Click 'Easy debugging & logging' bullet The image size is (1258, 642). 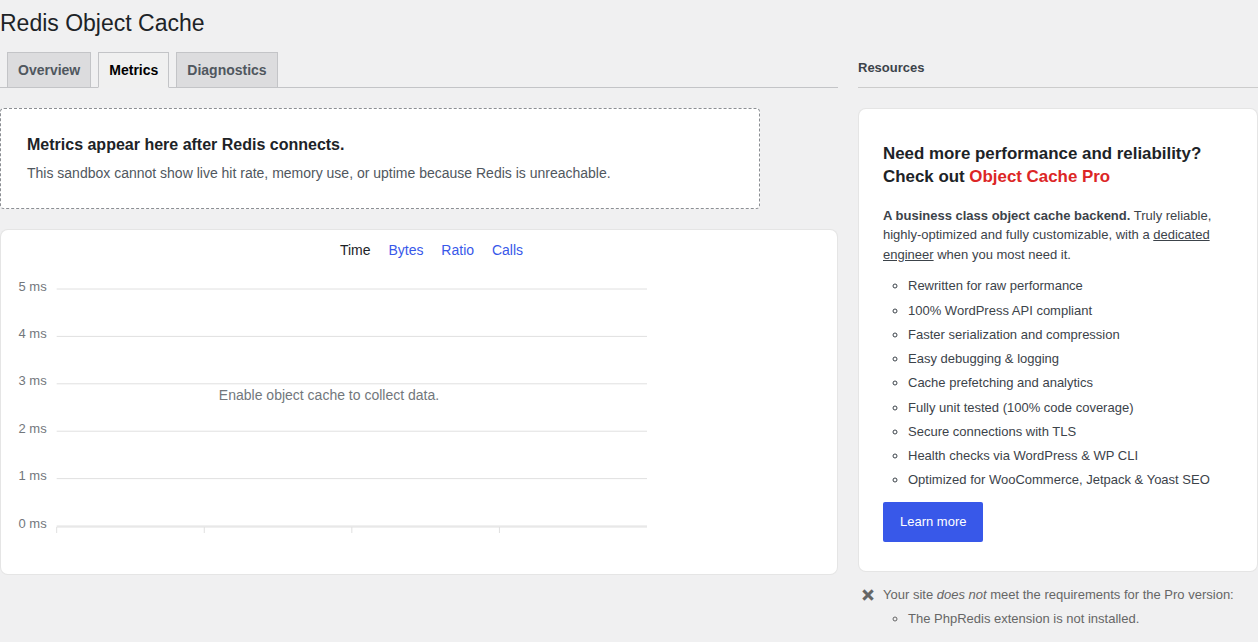(983, 359)
